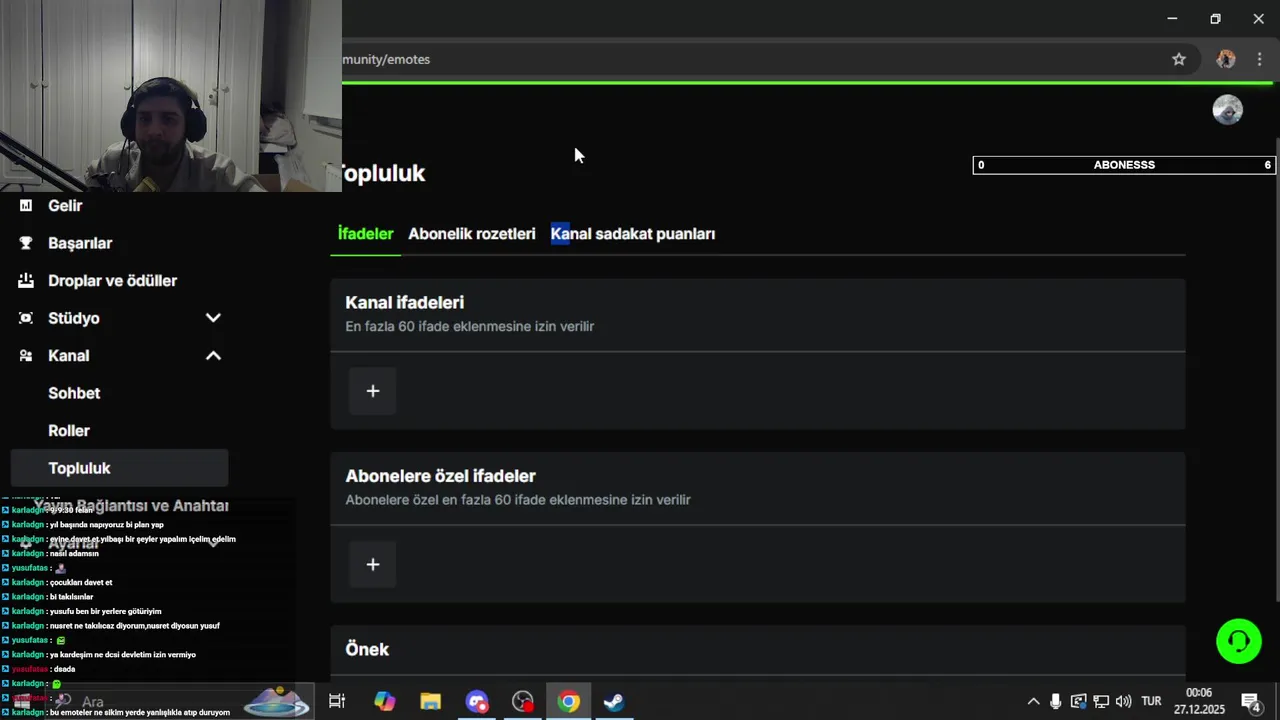Open File Explorer from the taskbar
The width and height of the screenshot is (1280, 720).
click(431, 702)
